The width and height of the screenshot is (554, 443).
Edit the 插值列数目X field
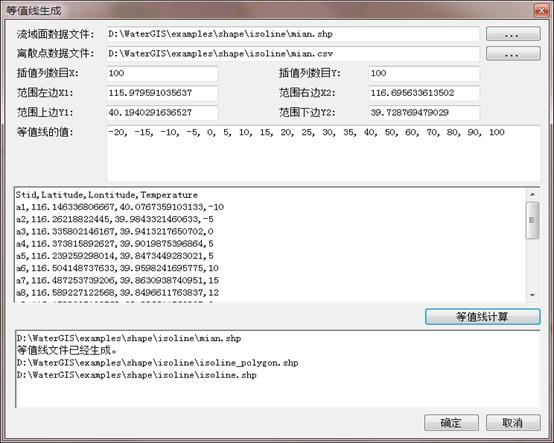pyautogui.click(x=162, y=73)
